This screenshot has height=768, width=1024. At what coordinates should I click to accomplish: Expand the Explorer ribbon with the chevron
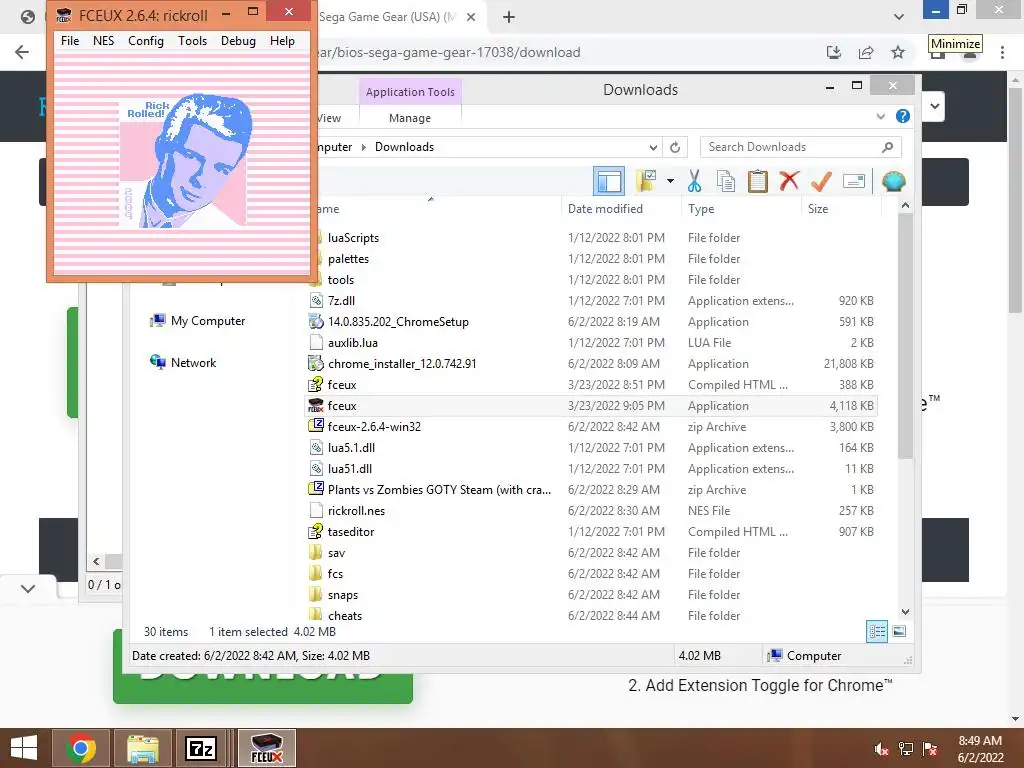click(880, 116)
